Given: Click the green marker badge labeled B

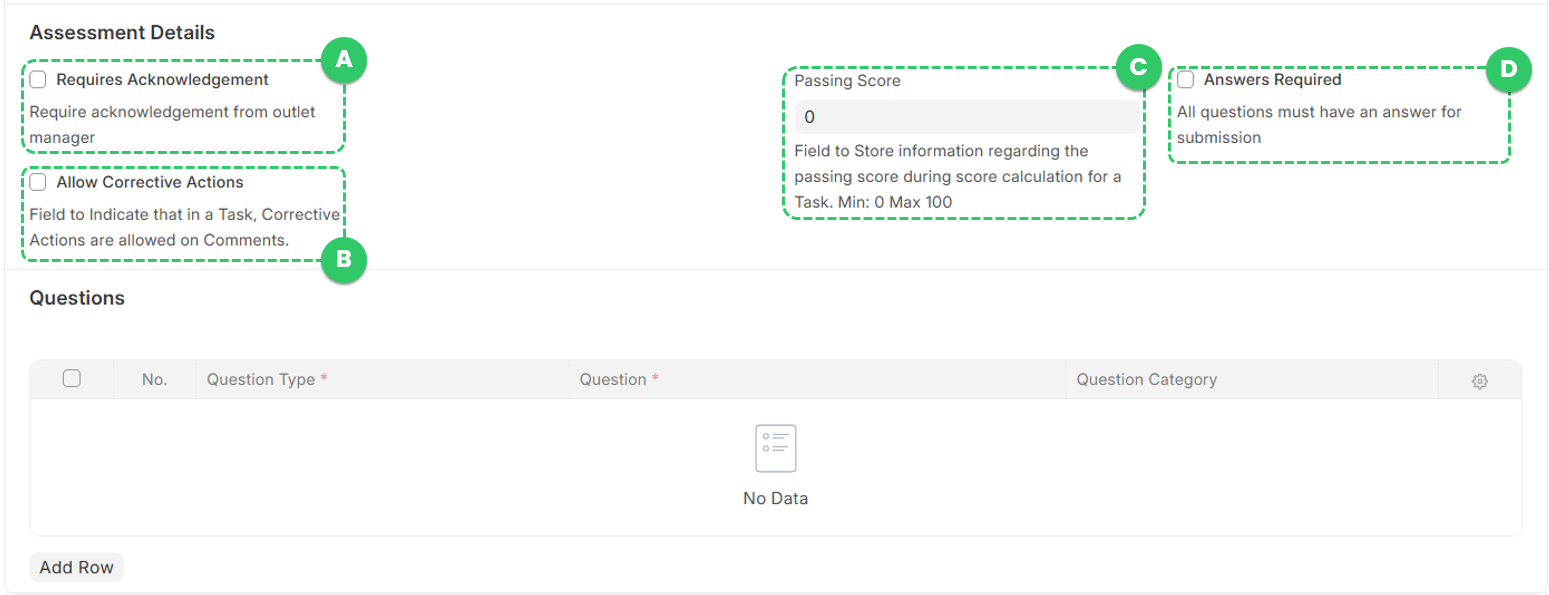Looking at the screenshot, I should [344, 260].
